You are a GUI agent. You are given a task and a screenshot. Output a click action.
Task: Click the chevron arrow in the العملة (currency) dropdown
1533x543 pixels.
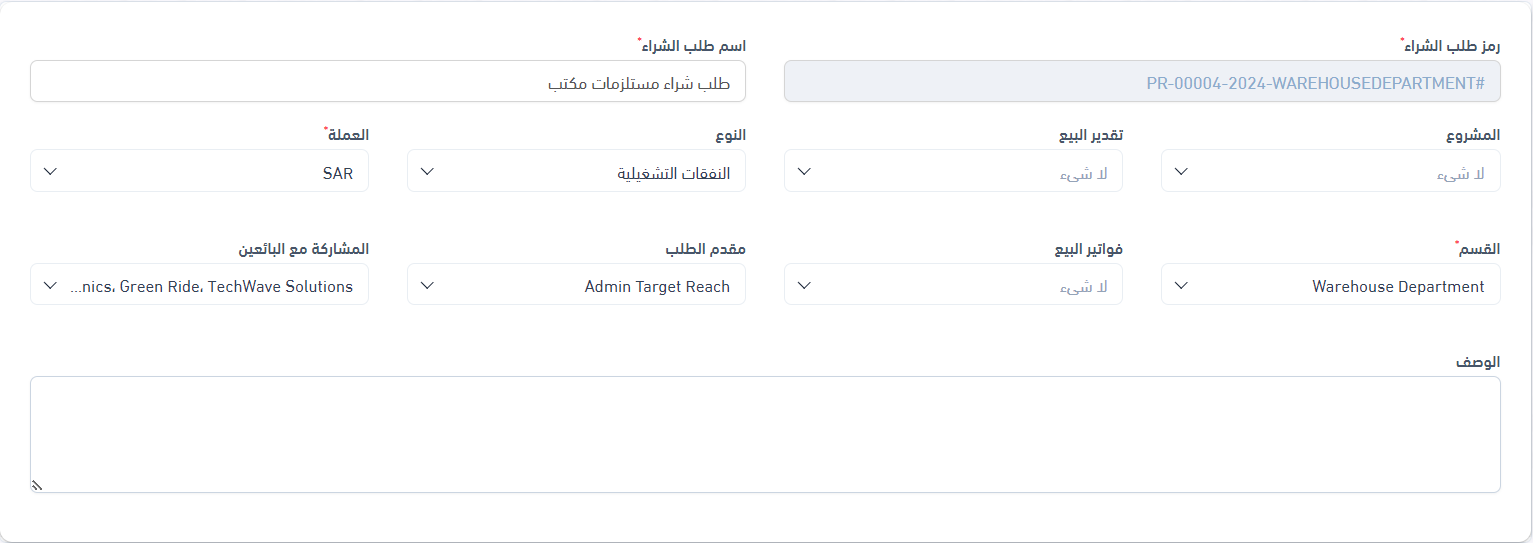tap(51, 172)
